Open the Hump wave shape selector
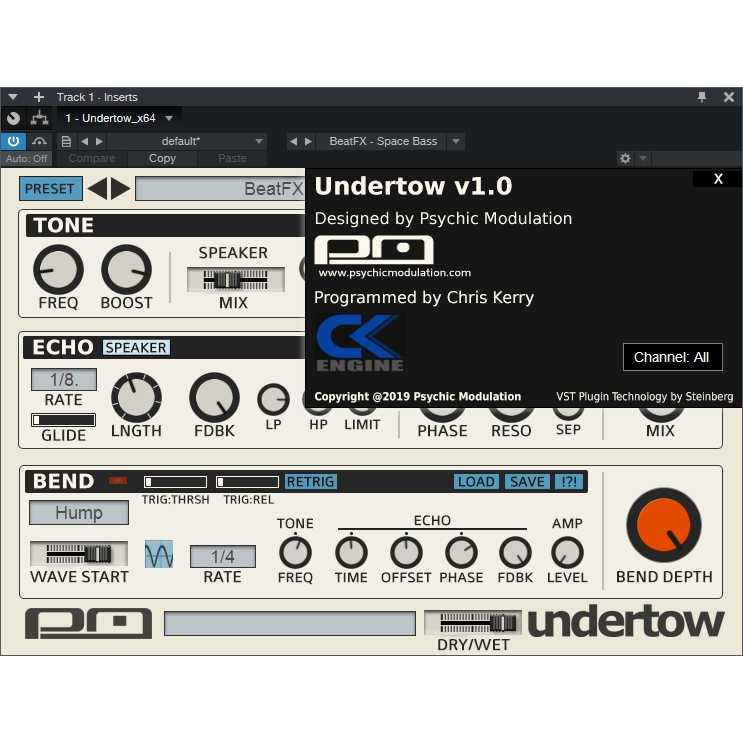This screenshot has width=743, height=743. tap(79, 513)
